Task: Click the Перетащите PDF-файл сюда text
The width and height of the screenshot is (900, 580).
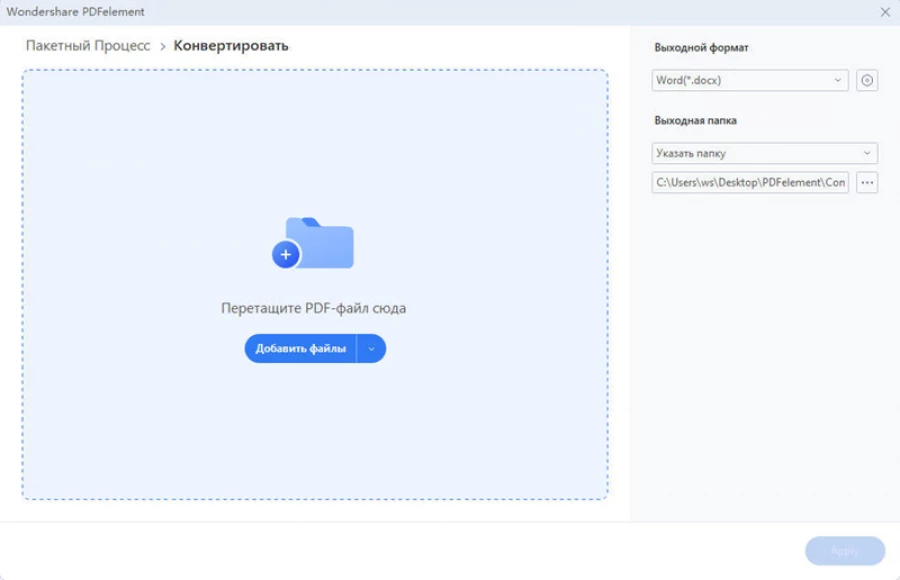Action: coord(313,309)
